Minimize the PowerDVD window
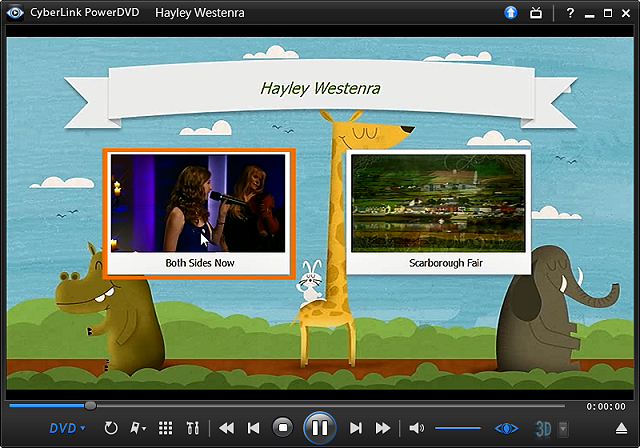 pyautogui.click(x=589, y=14)
